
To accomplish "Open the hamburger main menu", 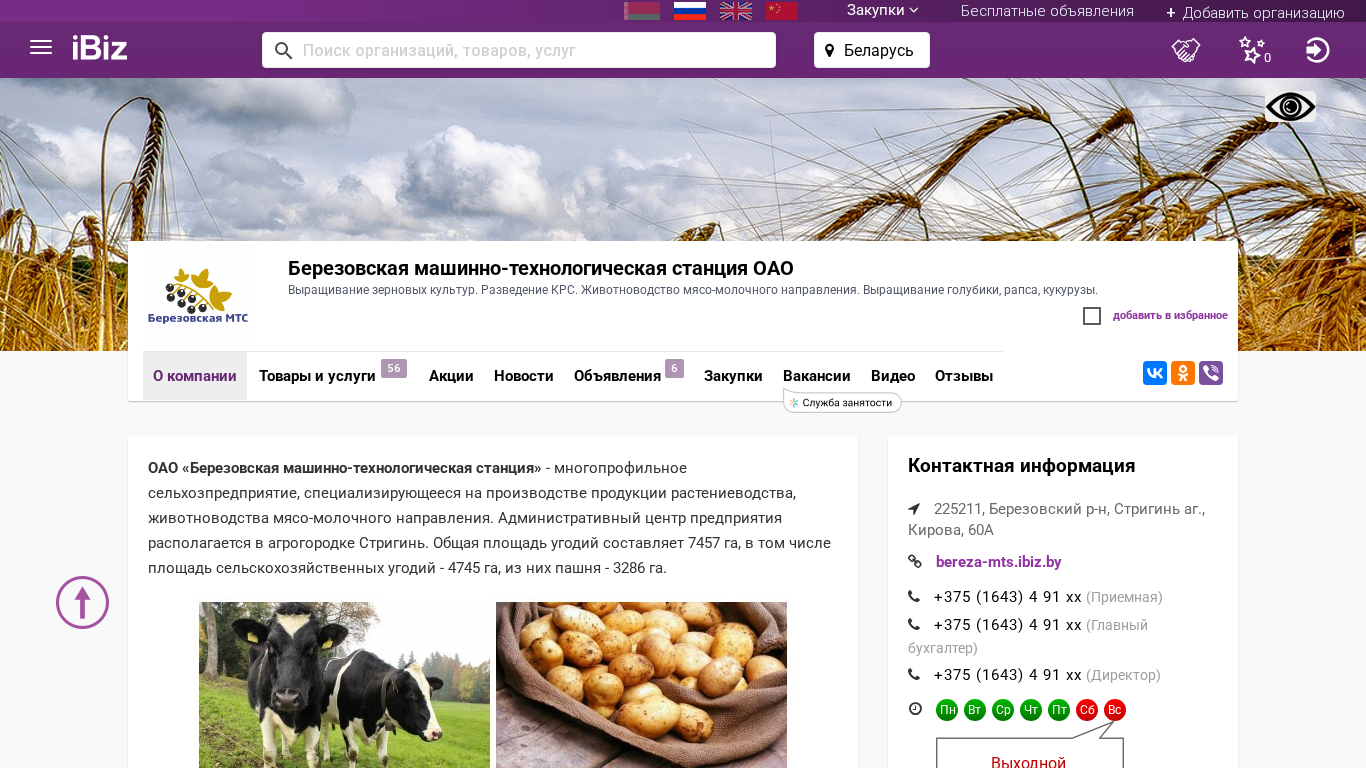I will [x=41, y=47].
